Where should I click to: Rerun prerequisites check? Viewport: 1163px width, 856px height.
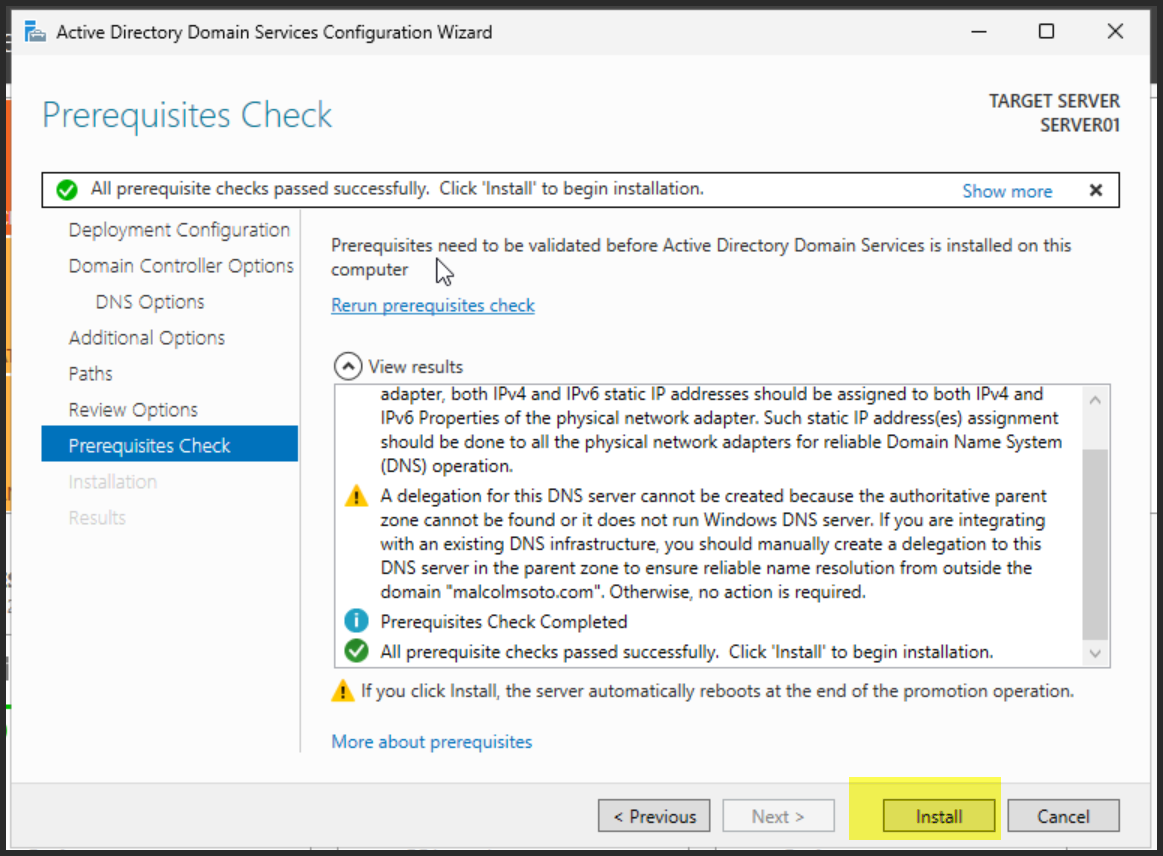pyautogui.click(x=432, y=306)
